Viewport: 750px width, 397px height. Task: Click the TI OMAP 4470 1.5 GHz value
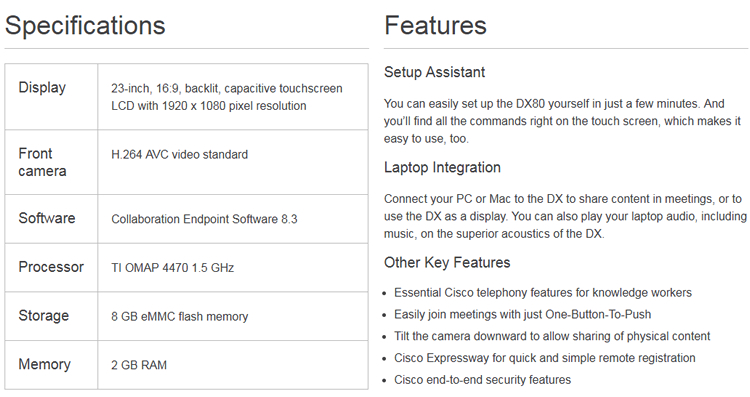pyautogui.click(x=173, y=268)
